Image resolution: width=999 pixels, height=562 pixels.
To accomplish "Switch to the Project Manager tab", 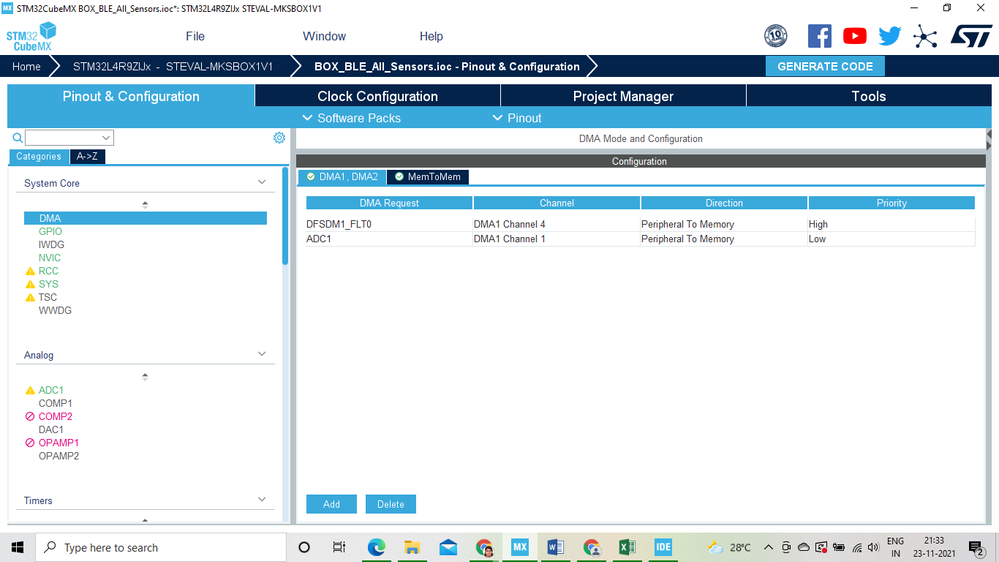I will click(x=623, y=96).
